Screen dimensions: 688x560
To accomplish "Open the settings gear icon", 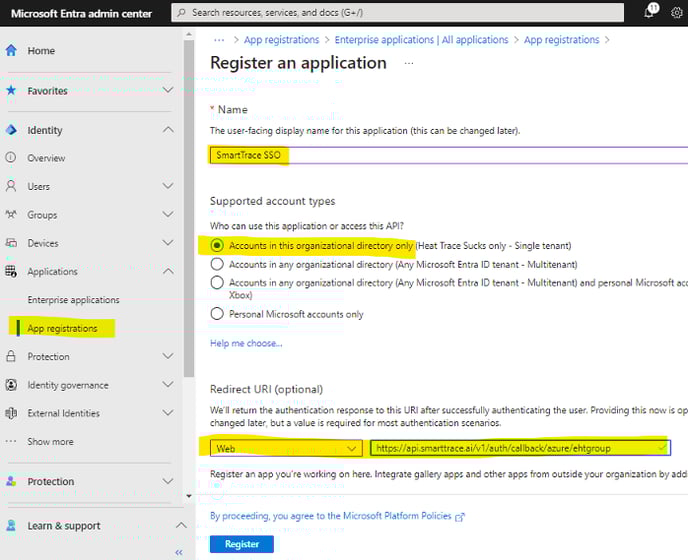I will tap(677, 13).
